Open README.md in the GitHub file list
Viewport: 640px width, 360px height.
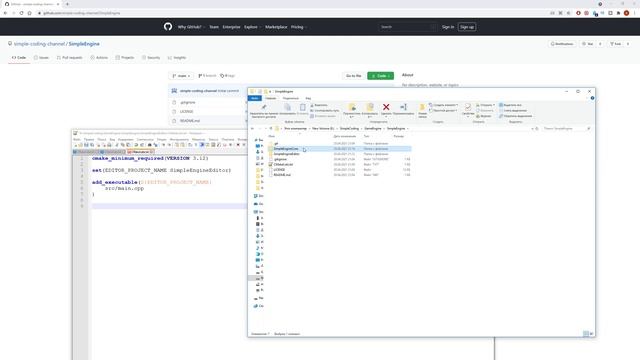pos(190,121)
